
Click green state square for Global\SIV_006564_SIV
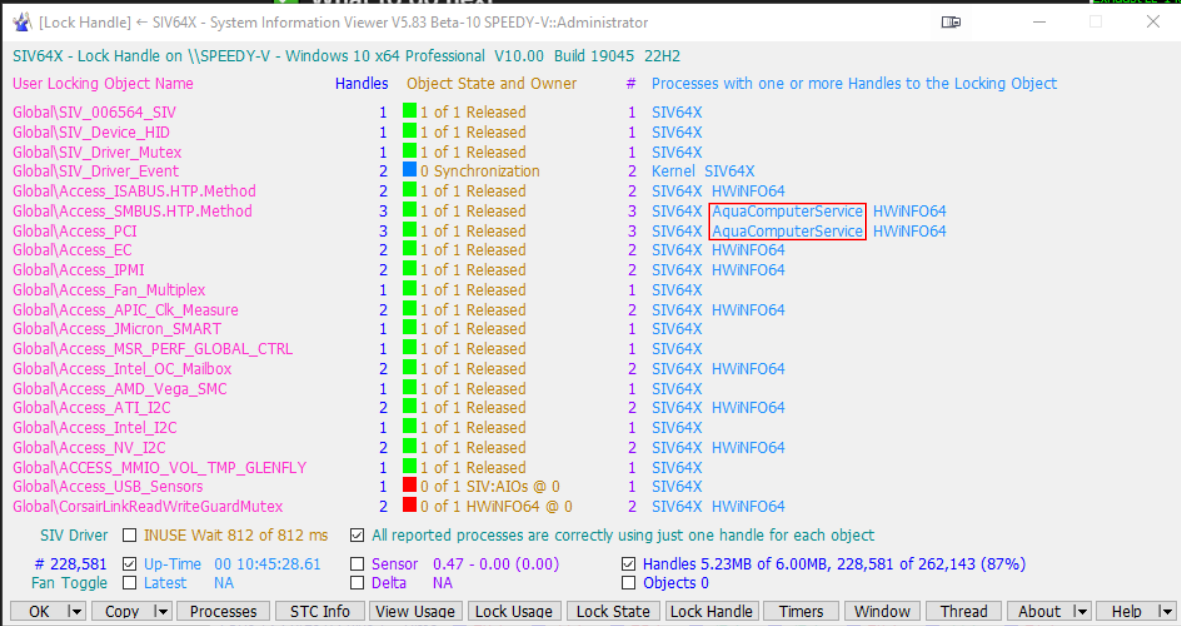point(409,111)
